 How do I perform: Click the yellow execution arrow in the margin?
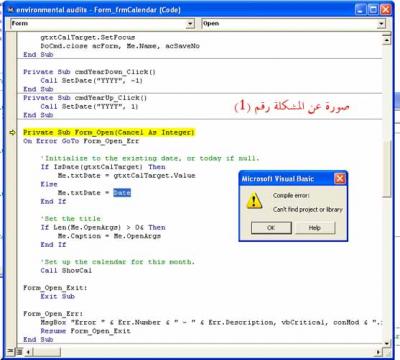point(12,133)
